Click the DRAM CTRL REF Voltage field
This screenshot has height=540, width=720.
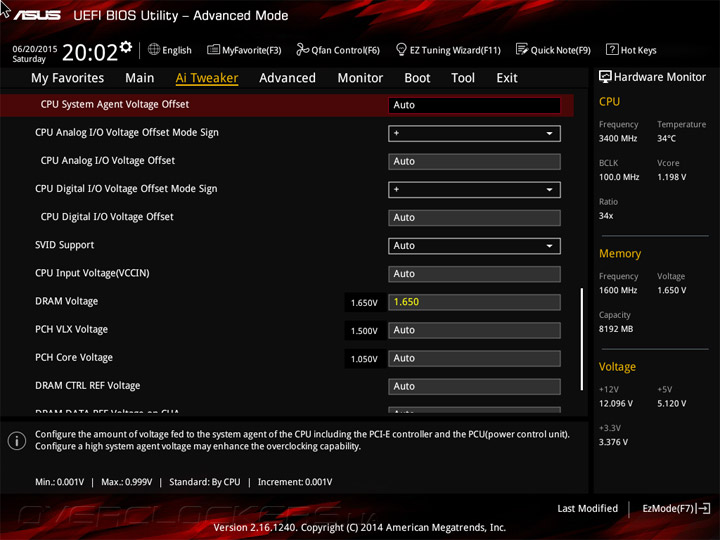click(x=474, y=387)
